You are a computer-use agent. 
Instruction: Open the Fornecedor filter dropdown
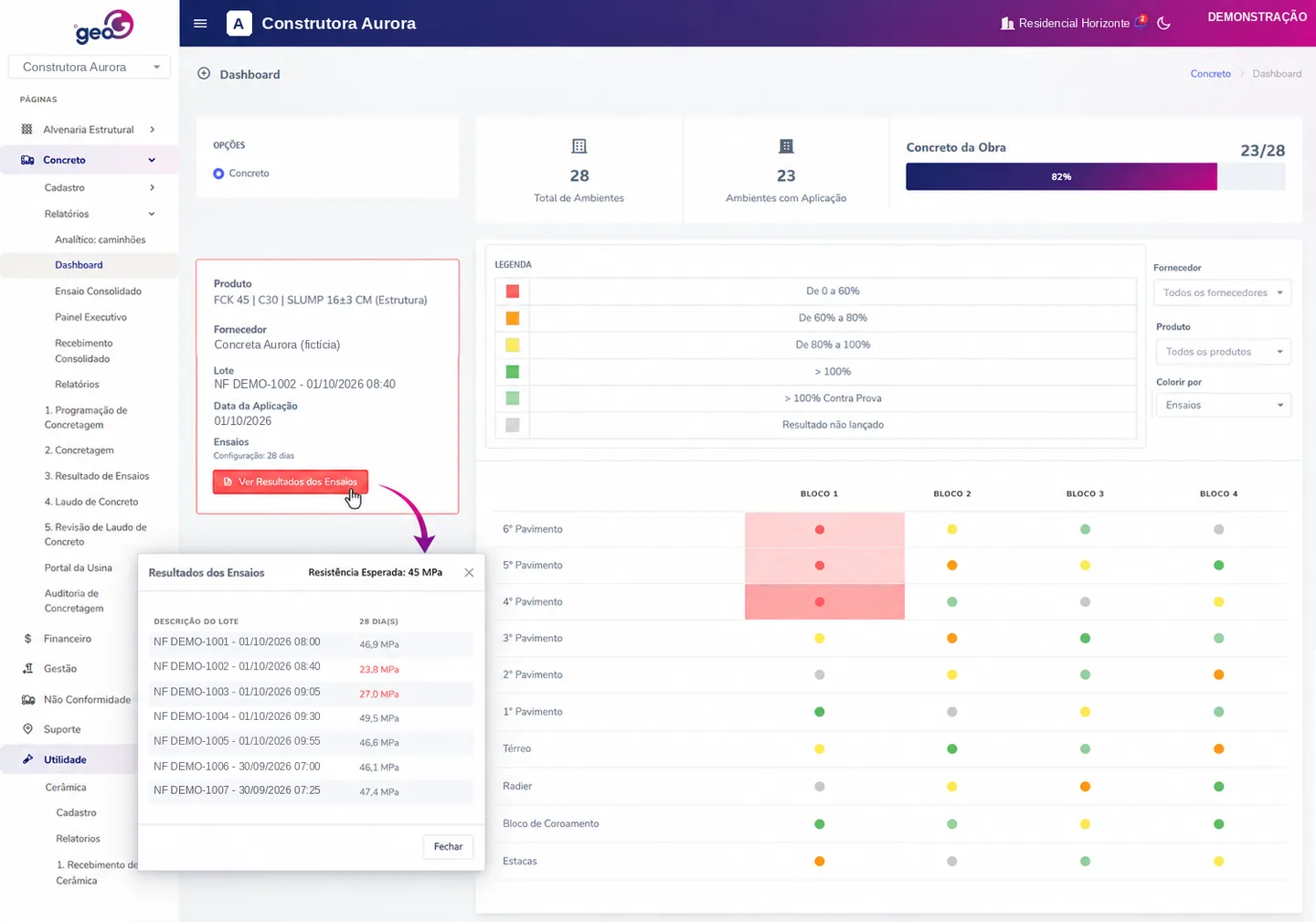point(1222,292)
